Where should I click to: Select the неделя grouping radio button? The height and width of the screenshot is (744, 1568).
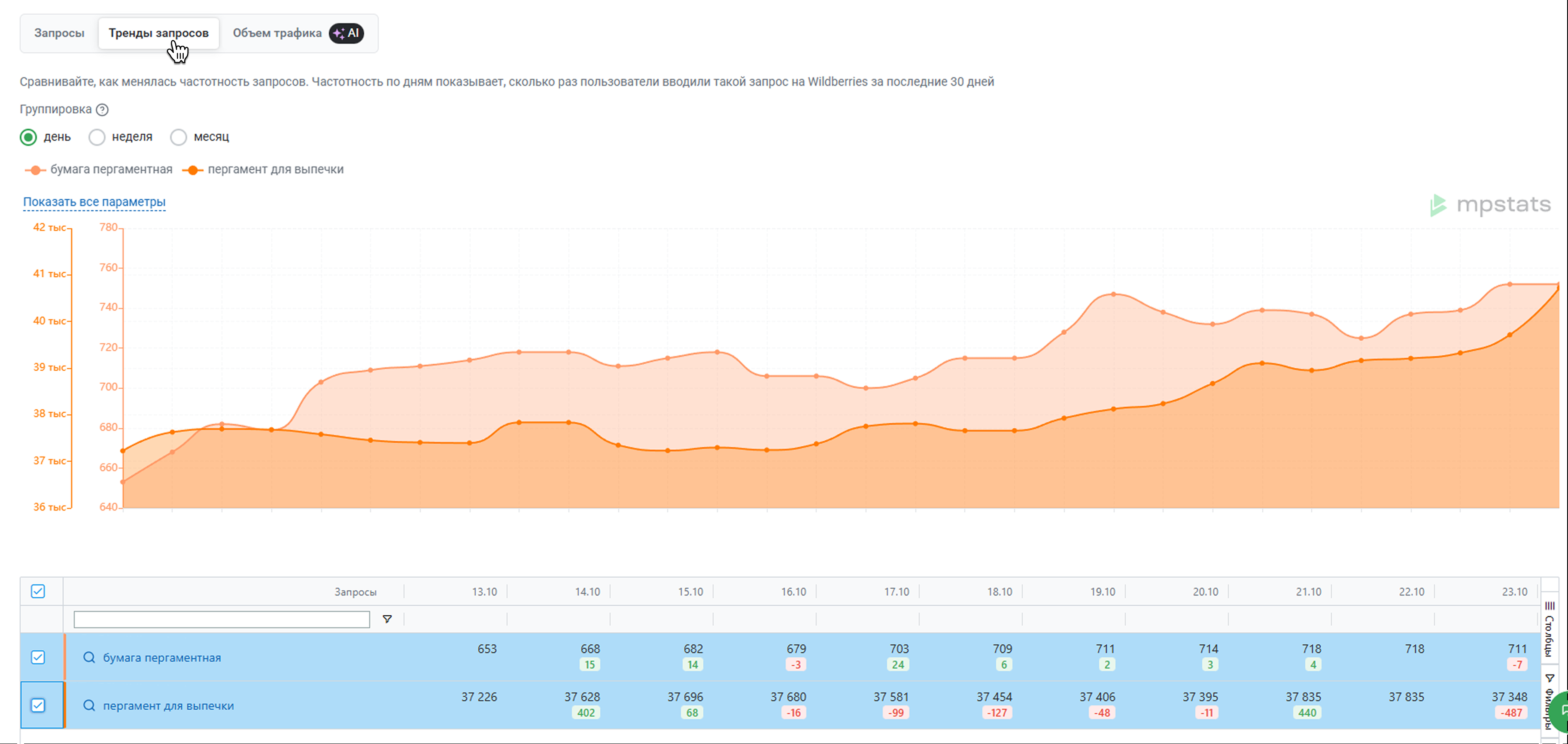pyautogui.click(x=97, y=137)
